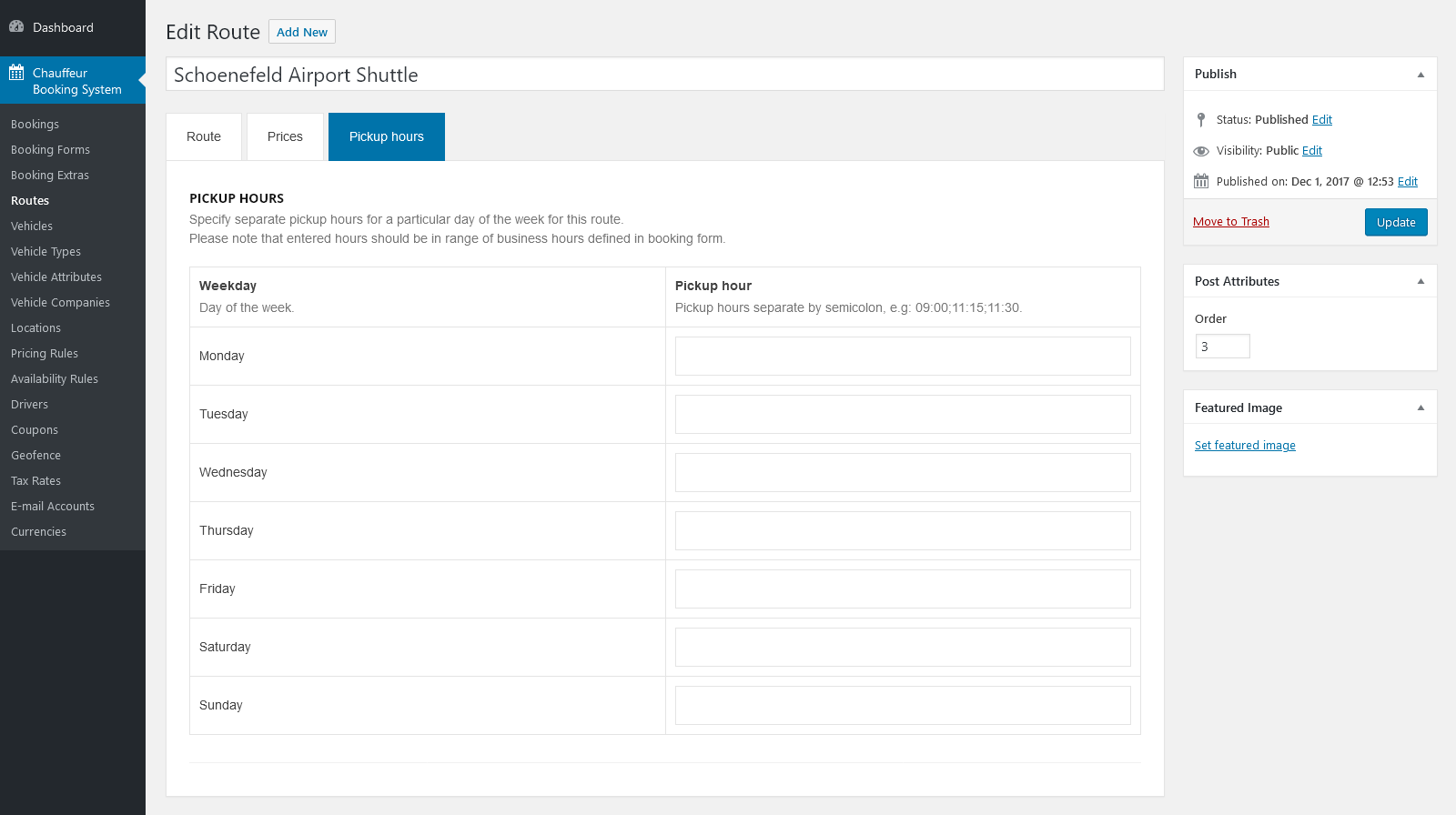This screenshot has width=1456, height=815.
Task: Collapse the Publish panel
Action: click(x=1421, y=75)
